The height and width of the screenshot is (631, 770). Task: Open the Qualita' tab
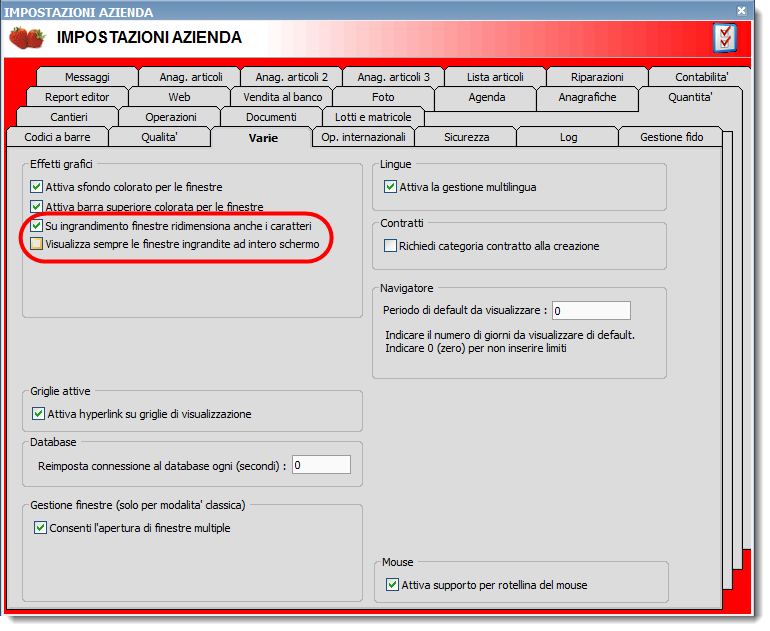coord(159,137)
